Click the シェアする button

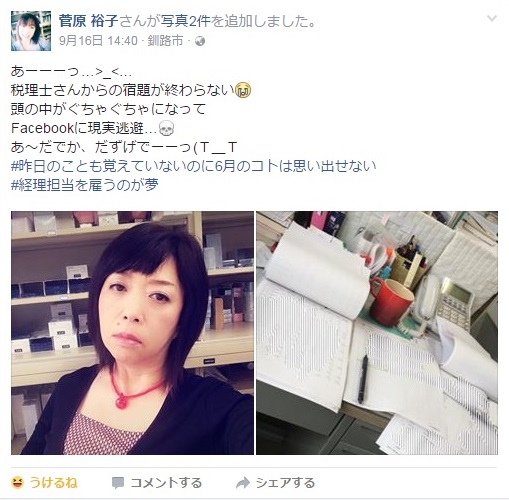[x=275, y=483]
